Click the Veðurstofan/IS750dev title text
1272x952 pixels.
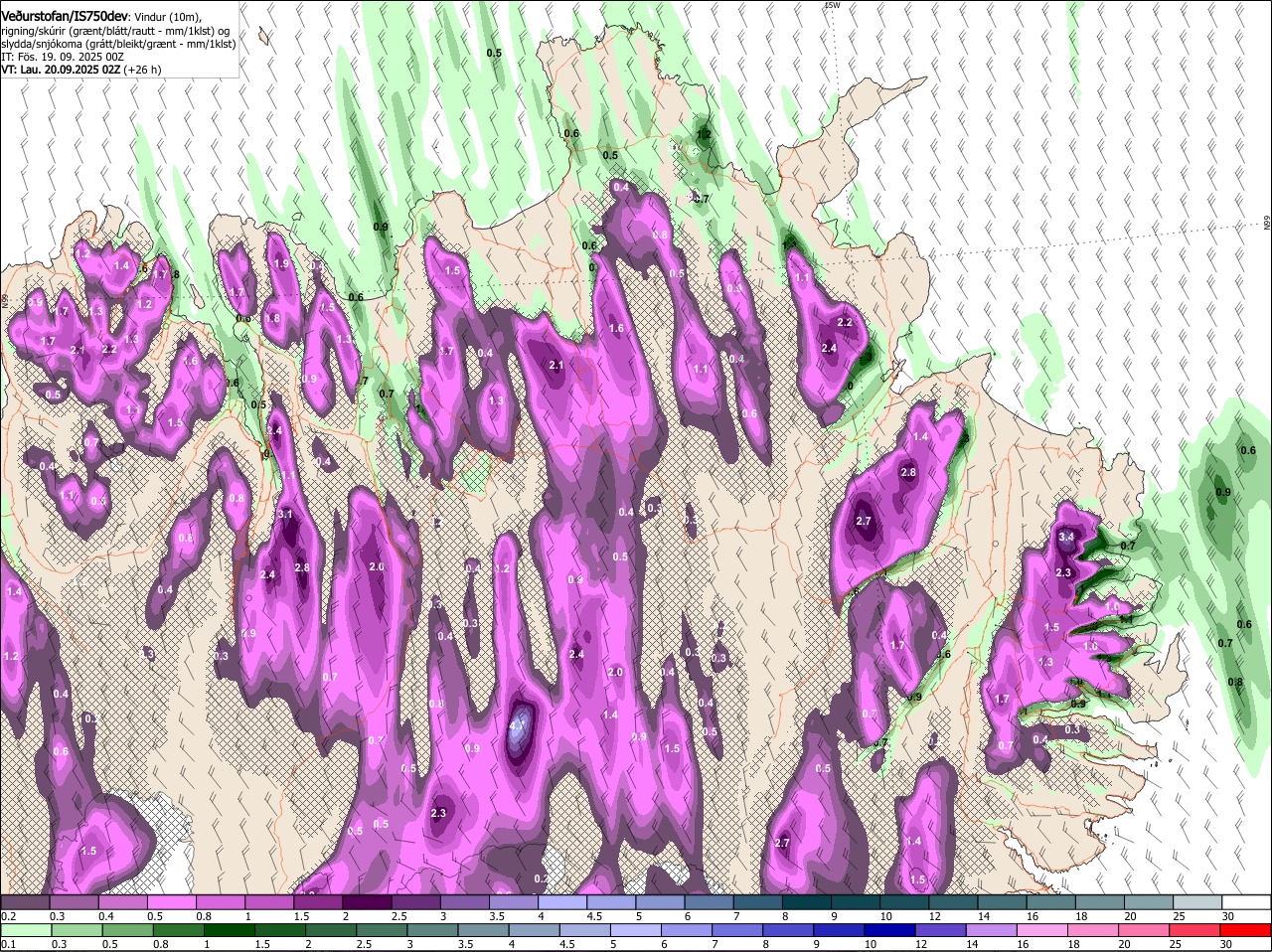click(65, 16)
